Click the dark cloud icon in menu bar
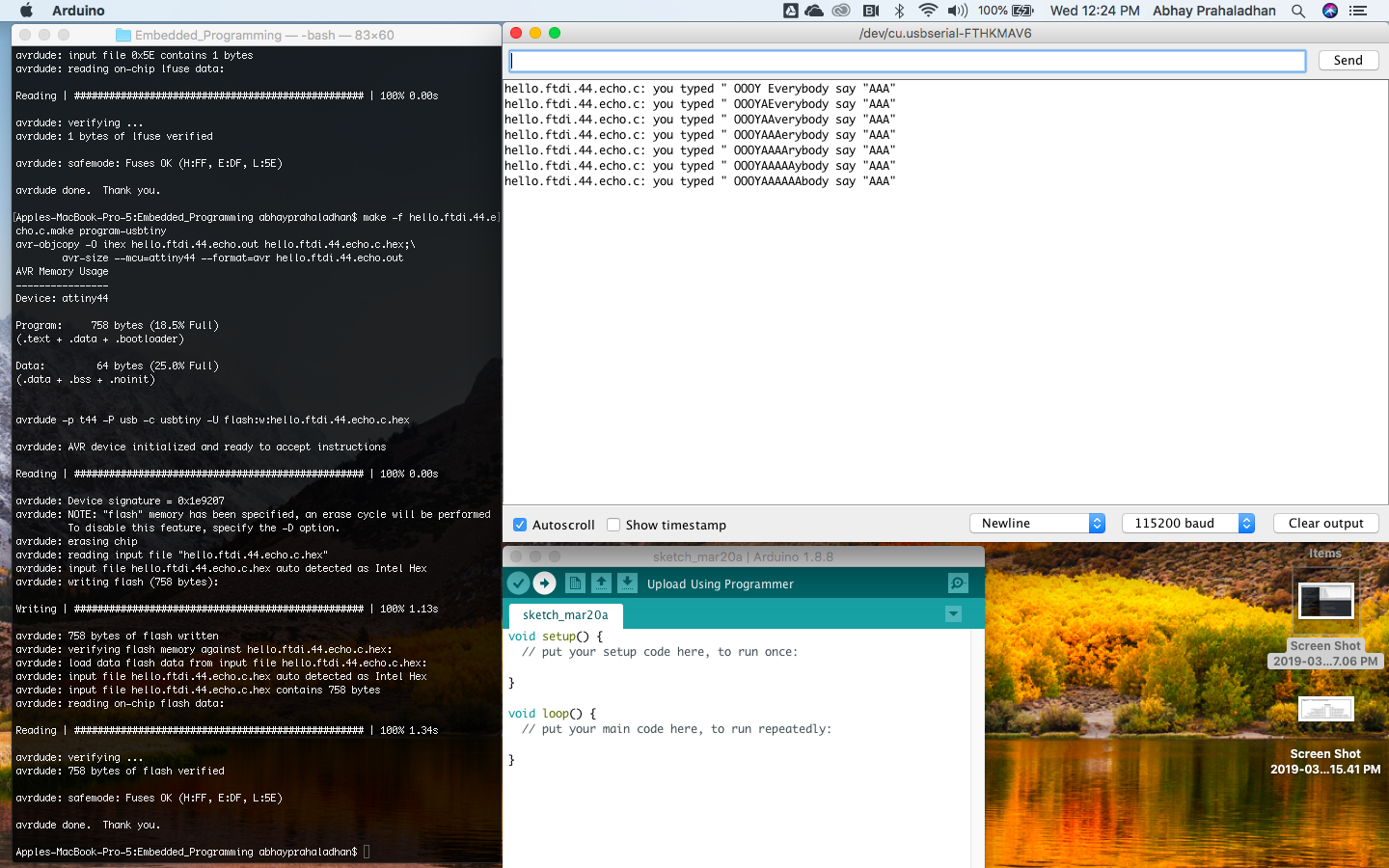 [x=814, y=11]
